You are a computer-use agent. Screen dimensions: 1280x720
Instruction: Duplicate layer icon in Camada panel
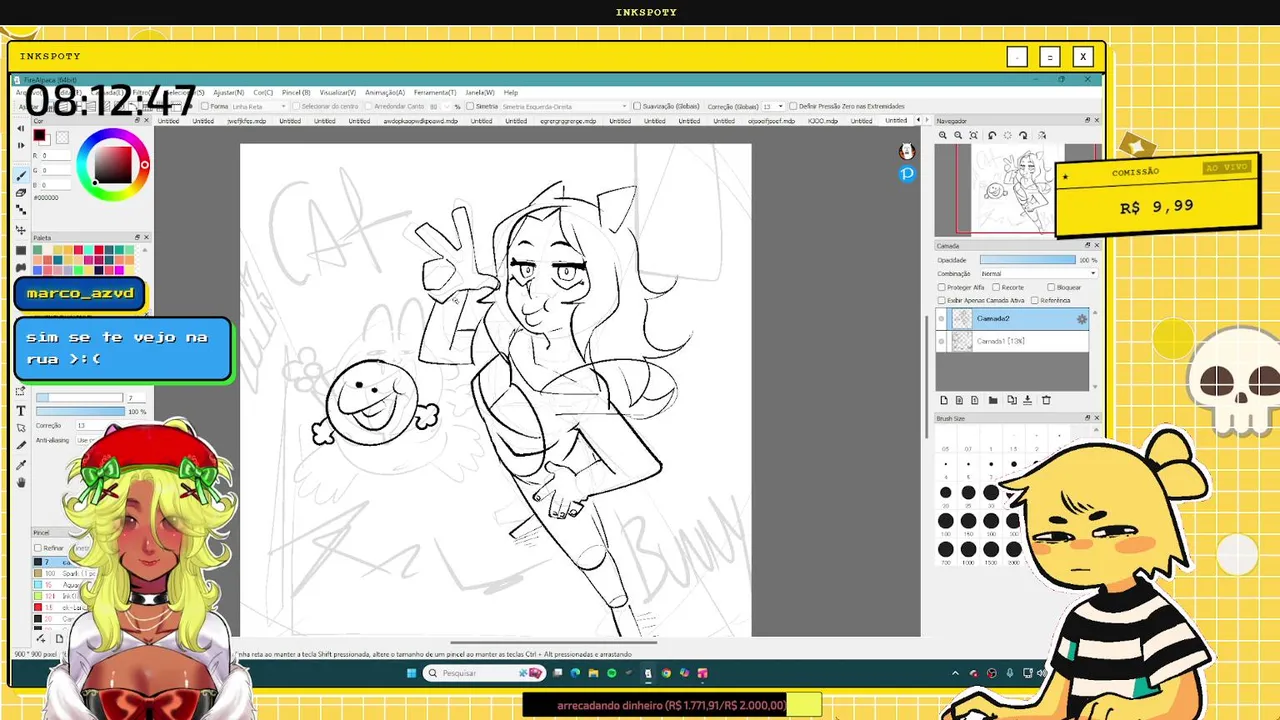(1011, 400)
